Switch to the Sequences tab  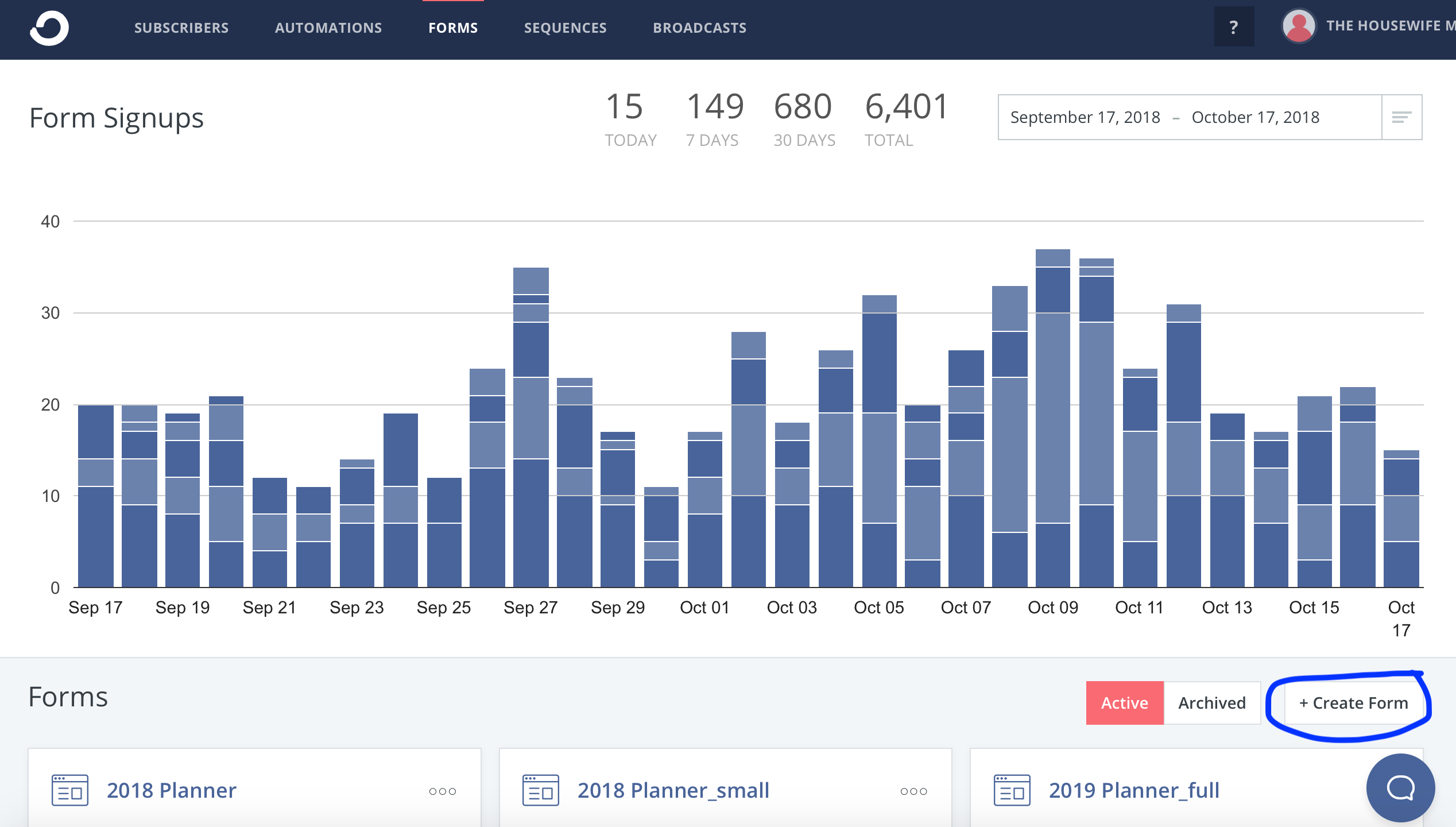tap(566, 28)
